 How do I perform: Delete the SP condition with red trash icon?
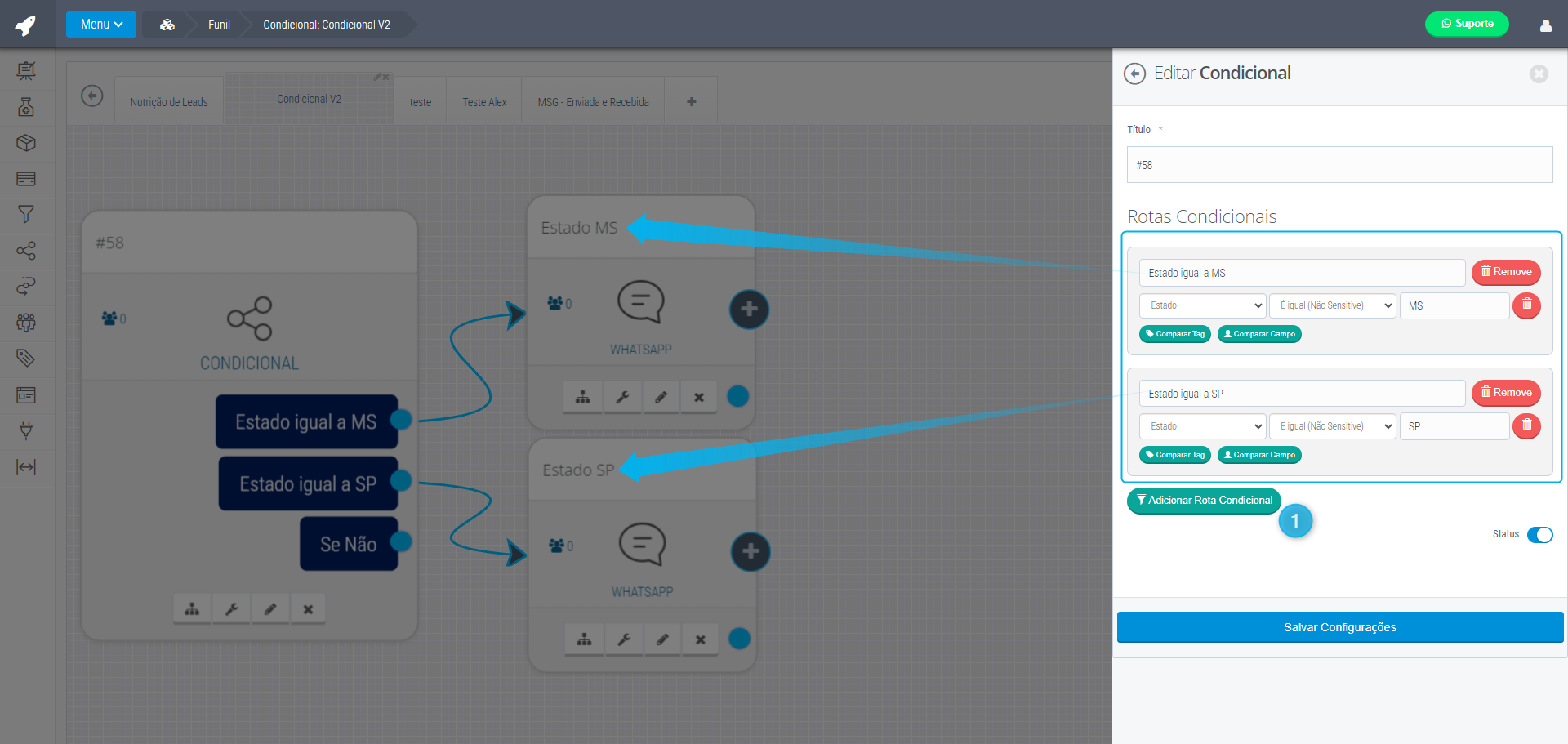tap(1526, 426)
